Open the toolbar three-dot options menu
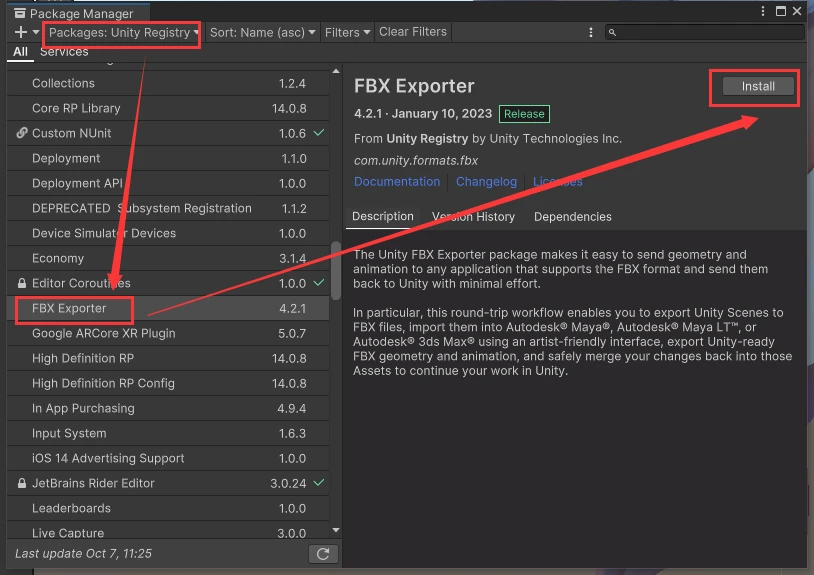Screen dimensions: 814x575 click(591, 32)
